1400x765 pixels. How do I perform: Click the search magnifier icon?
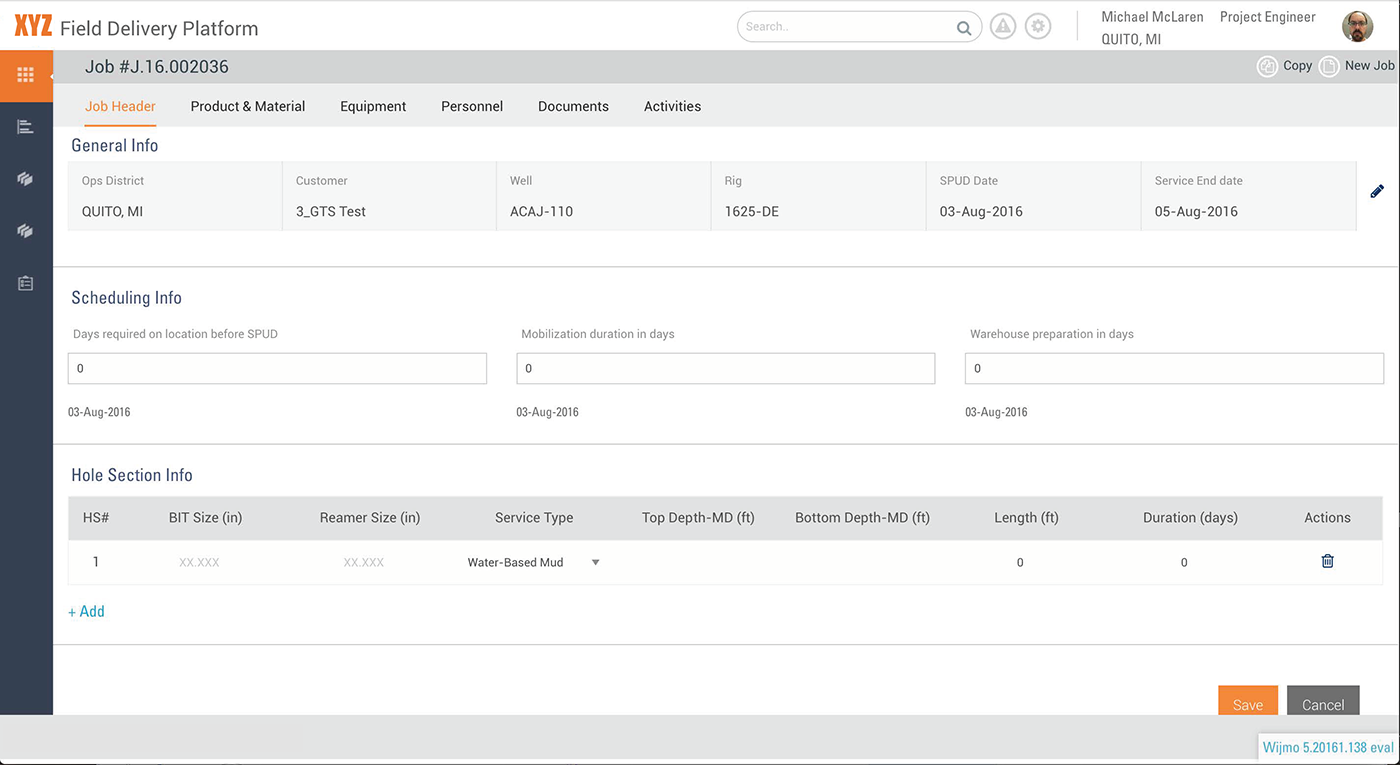click(964, 28)
